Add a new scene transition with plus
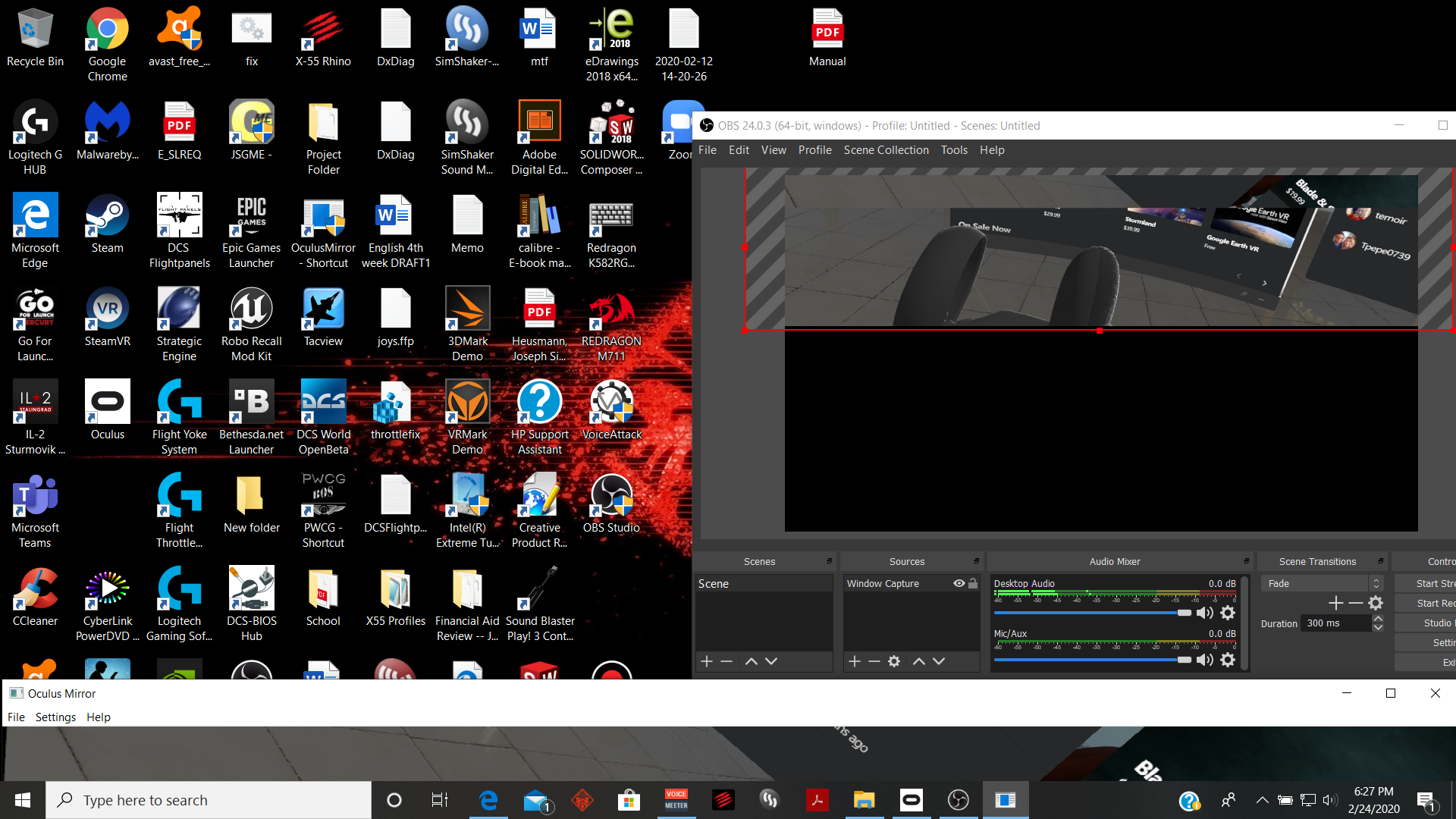Viewport: 1456px width, 819px height. 1336,603
